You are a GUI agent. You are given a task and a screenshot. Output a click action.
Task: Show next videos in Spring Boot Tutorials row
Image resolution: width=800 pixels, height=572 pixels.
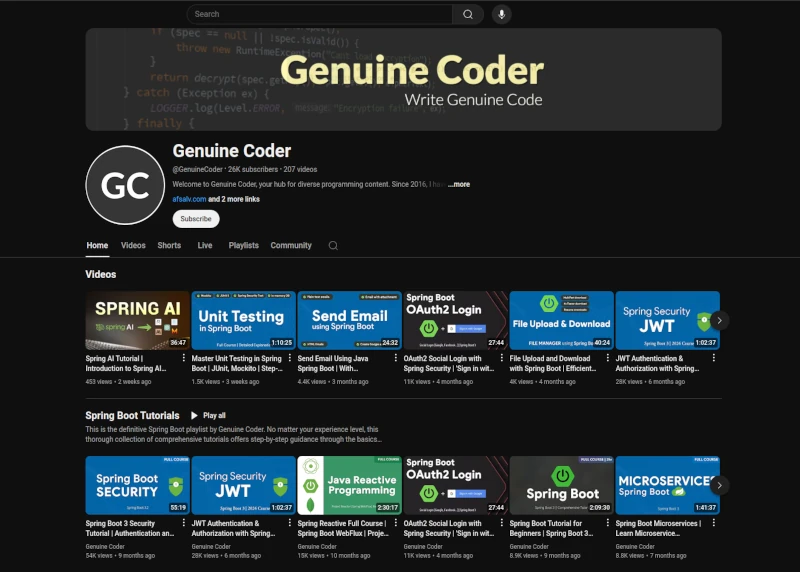(x=719, y=485)
